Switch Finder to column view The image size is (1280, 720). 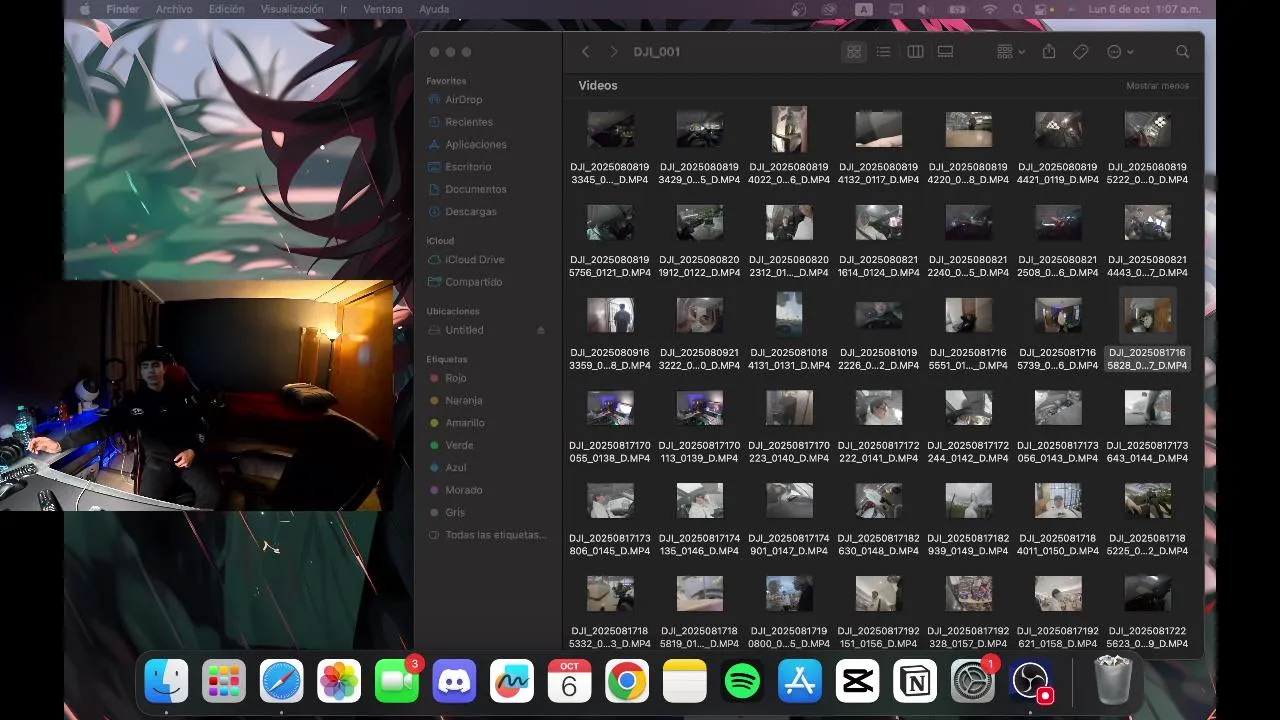pyautogui.click(x=915, y=52)
